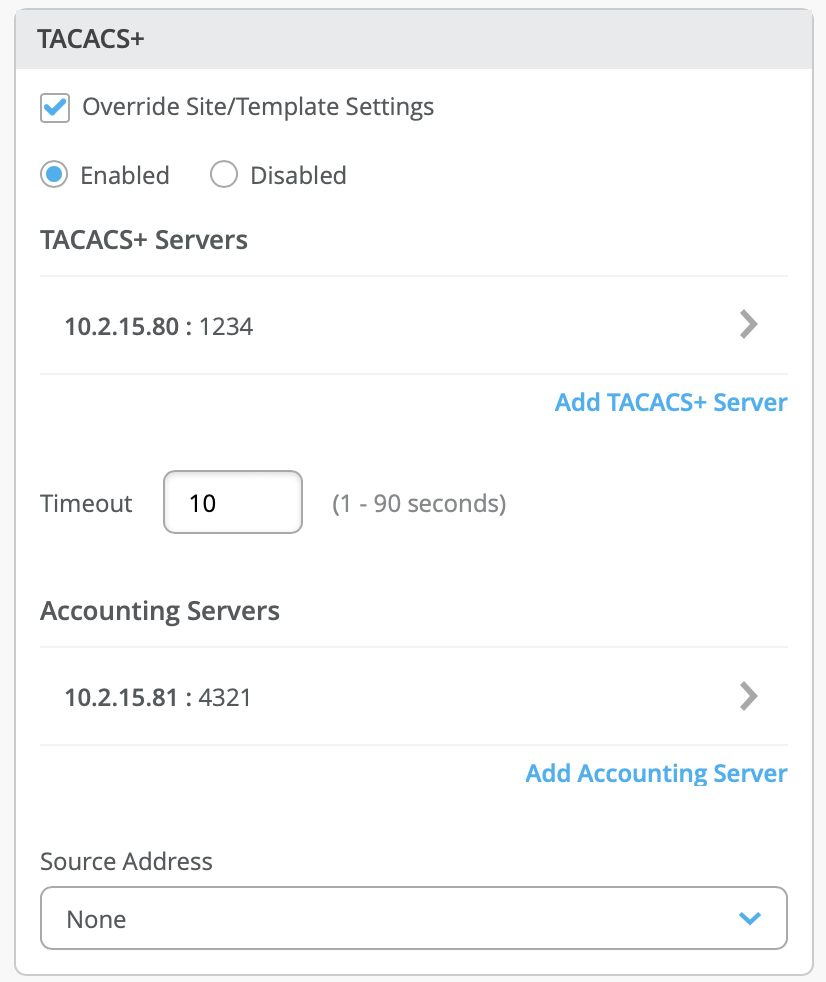Image resolution: width=826 pixels, height=982 pixels.
Task: Select the Disabled radio button
Action: (224, 175)
